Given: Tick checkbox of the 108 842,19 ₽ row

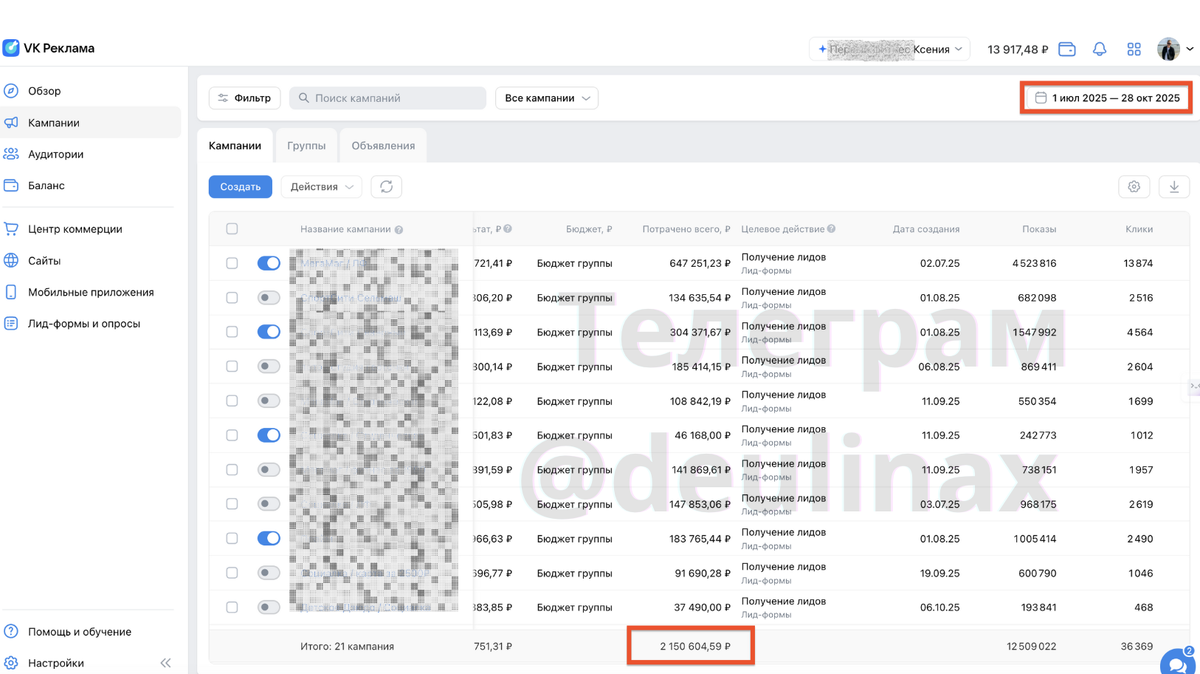Looking at the screenshot, I should pos(232,401).
